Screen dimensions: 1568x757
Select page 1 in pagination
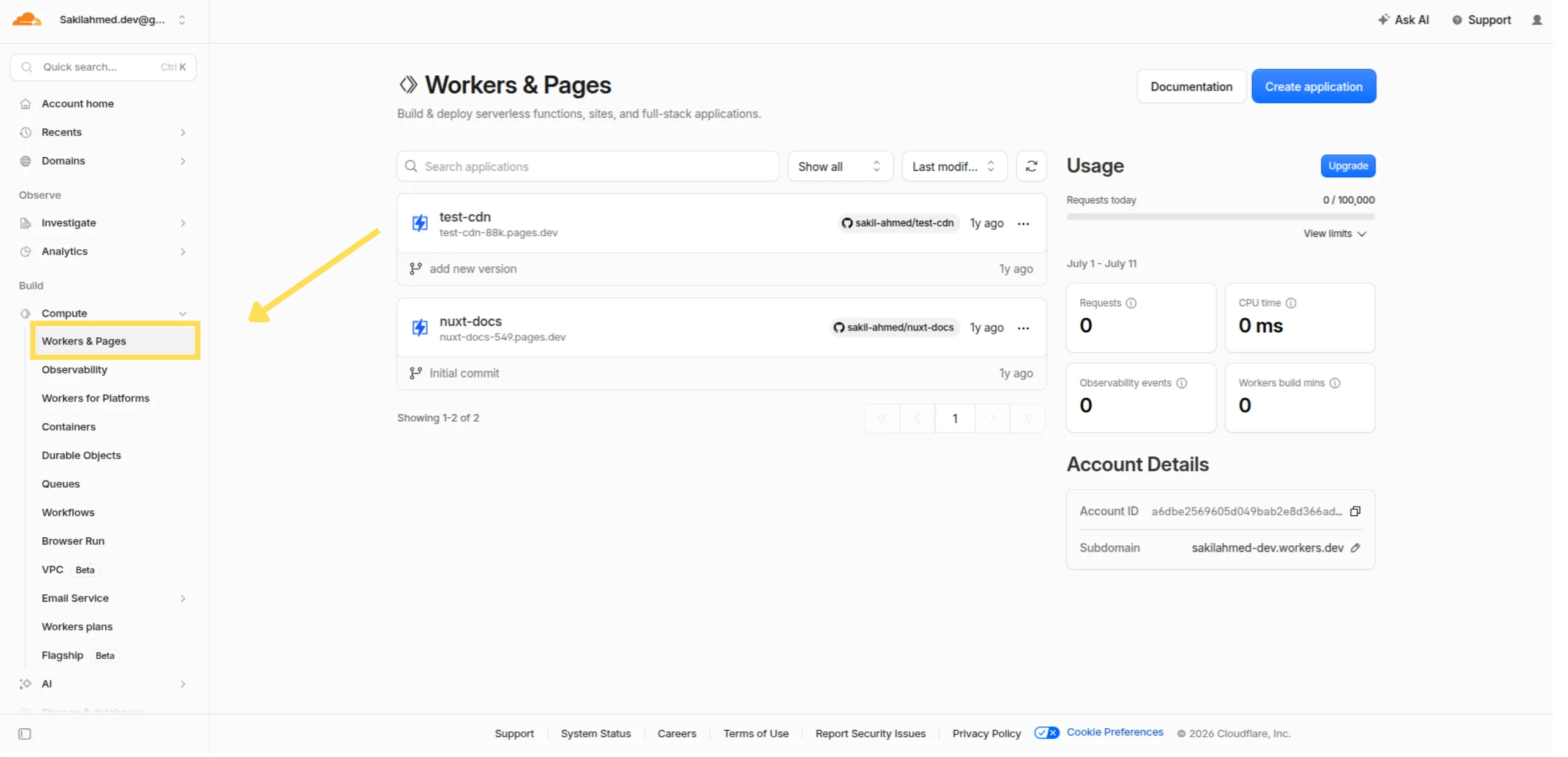(955, 419)
